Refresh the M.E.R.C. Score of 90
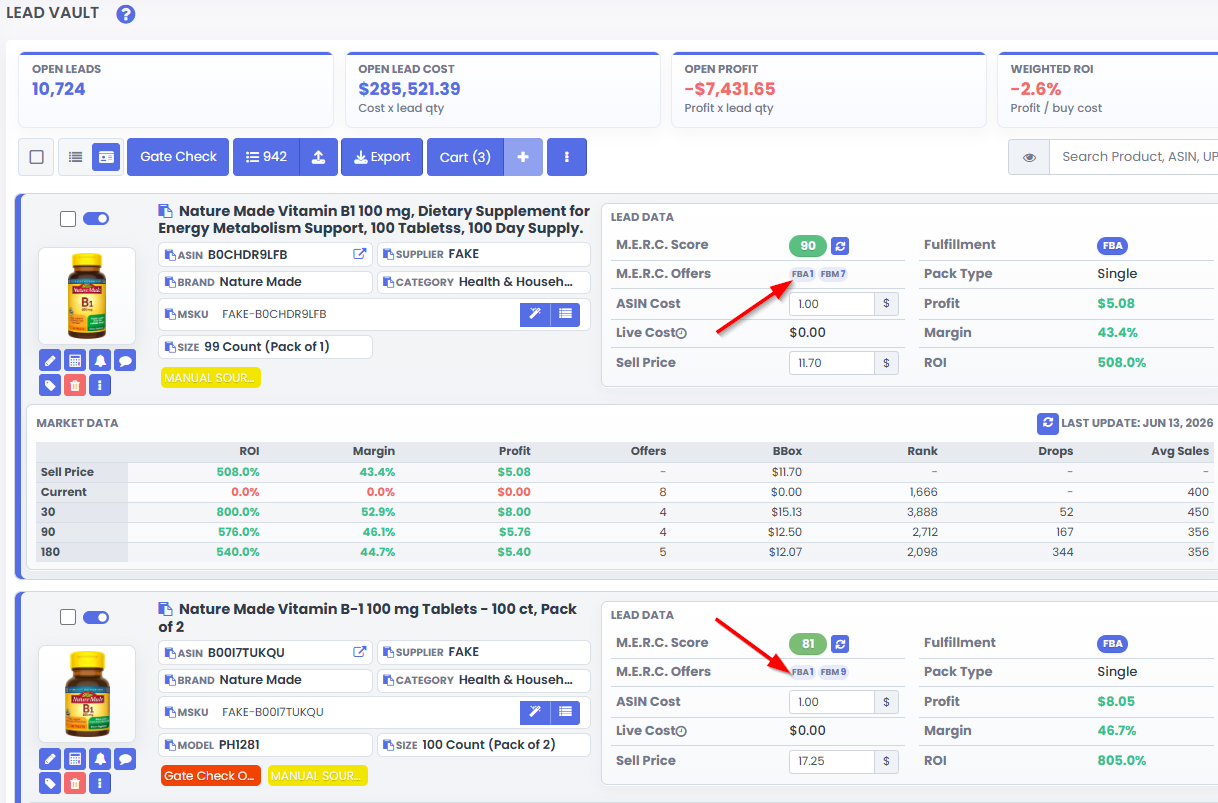This screenshot has width=1218, height=803. point(840,245)
